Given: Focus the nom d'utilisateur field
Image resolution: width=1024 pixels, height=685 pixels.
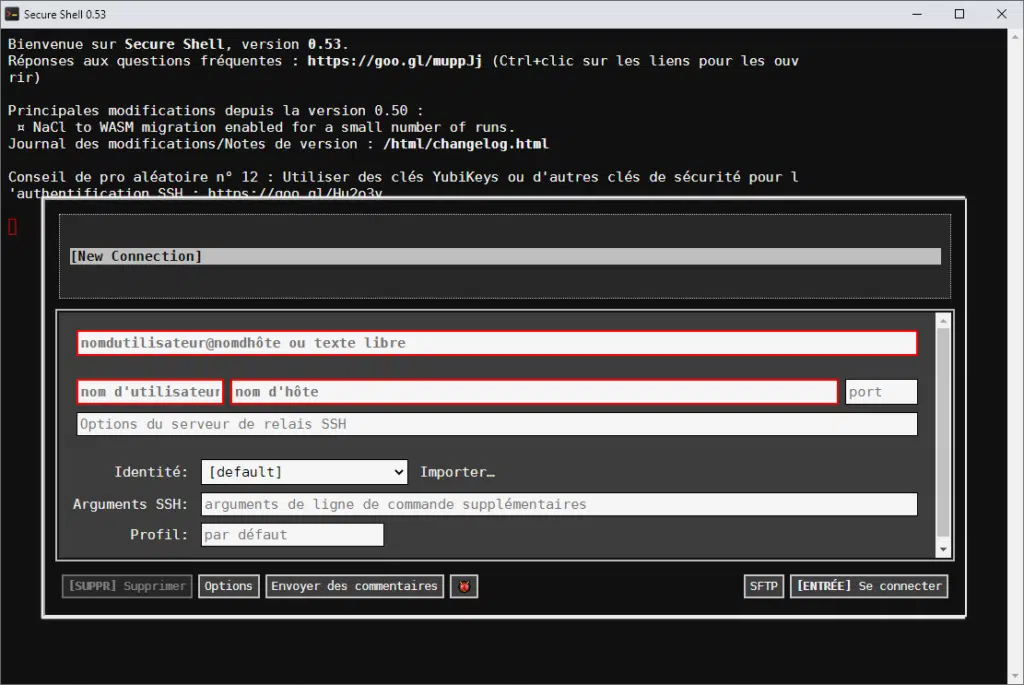Looking at the screenshot, I should (x=150, y=392).
